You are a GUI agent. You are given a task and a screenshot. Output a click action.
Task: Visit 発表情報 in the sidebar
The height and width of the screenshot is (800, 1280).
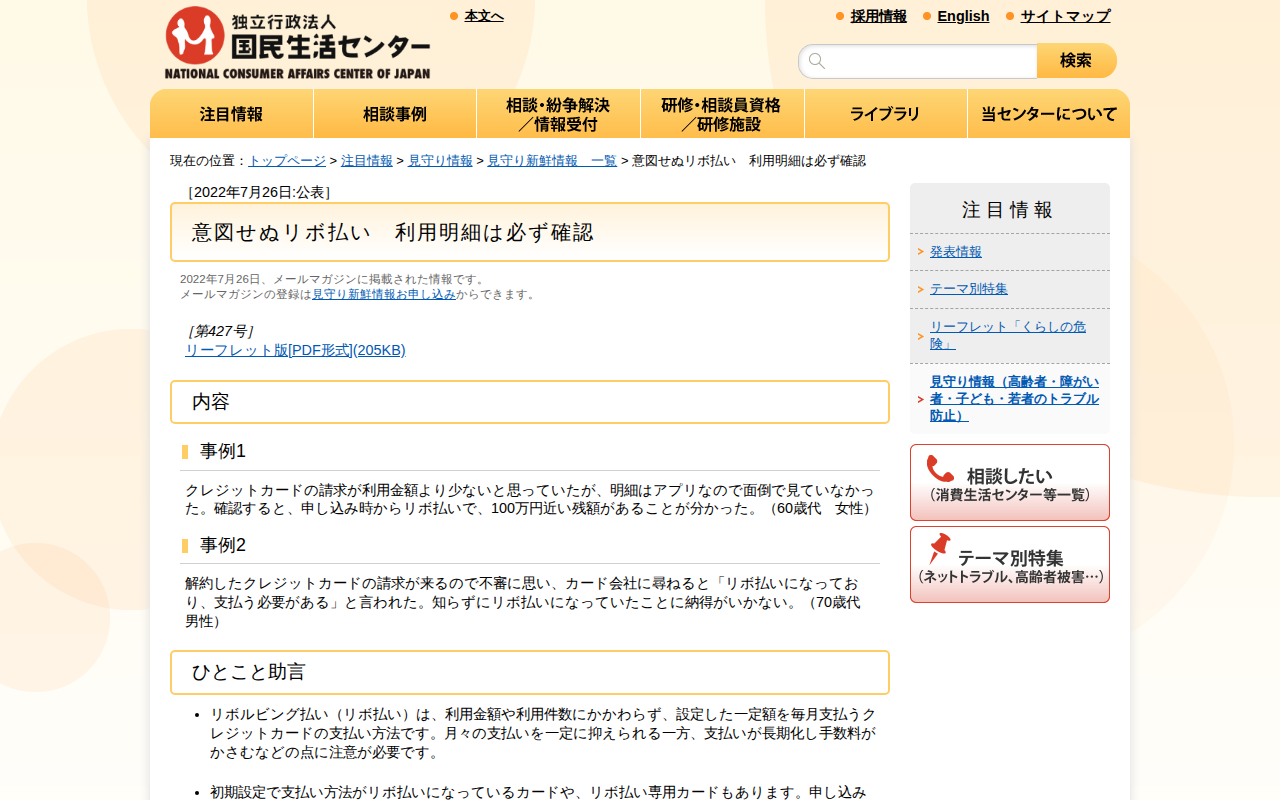click(x=955, y=252)
